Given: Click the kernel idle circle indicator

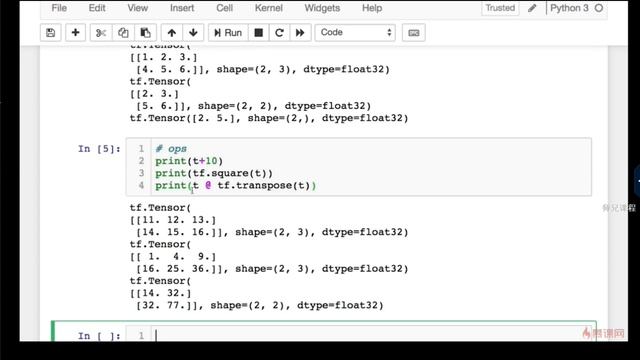Looking at the screenshot, I should click(599, 8).
